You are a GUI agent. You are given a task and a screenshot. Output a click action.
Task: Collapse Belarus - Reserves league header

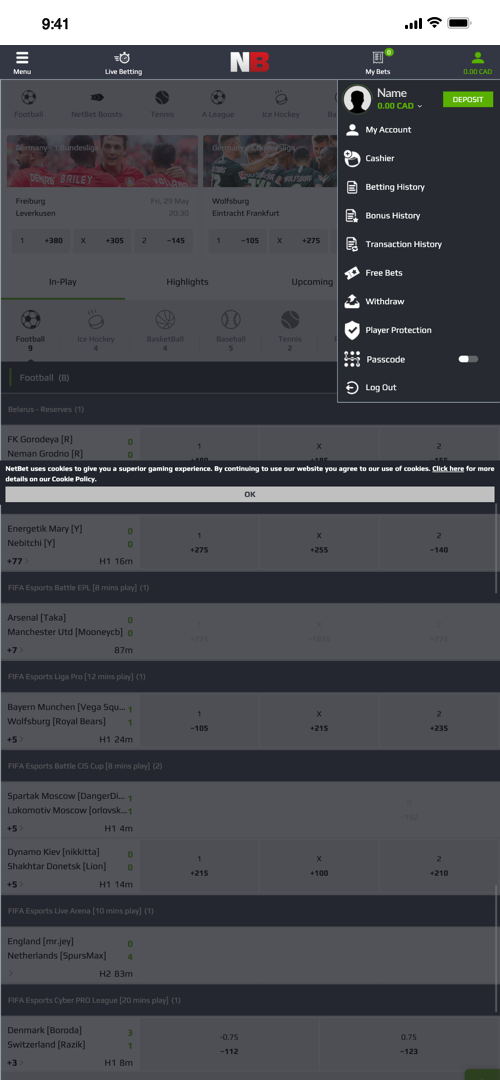(x=250, y=409)
